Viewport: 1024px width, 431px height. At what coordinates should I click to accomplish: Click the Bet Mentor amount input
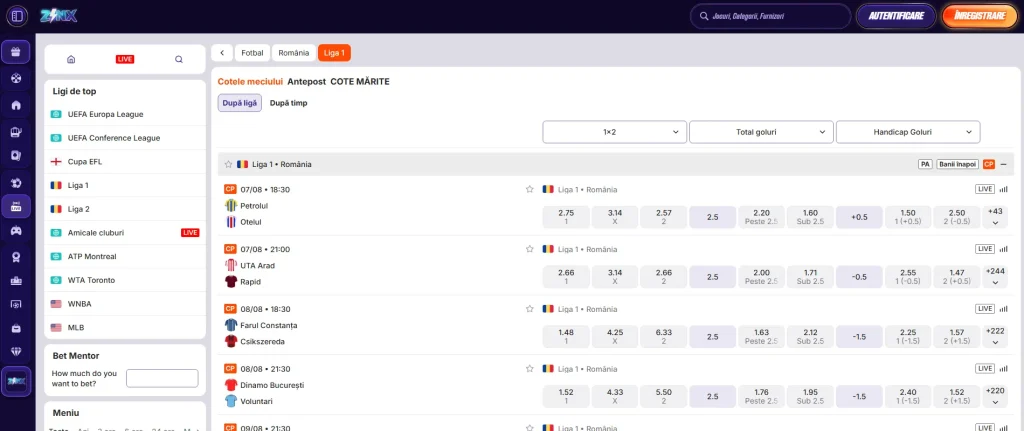(x=162, y=378)
